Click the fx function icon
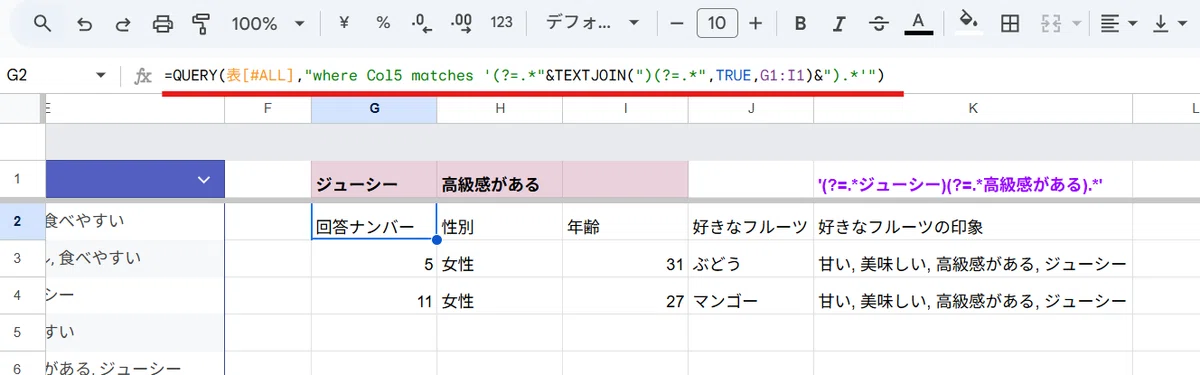Image resolution: width=1200 pixels, height=375 pixels. 143,76
